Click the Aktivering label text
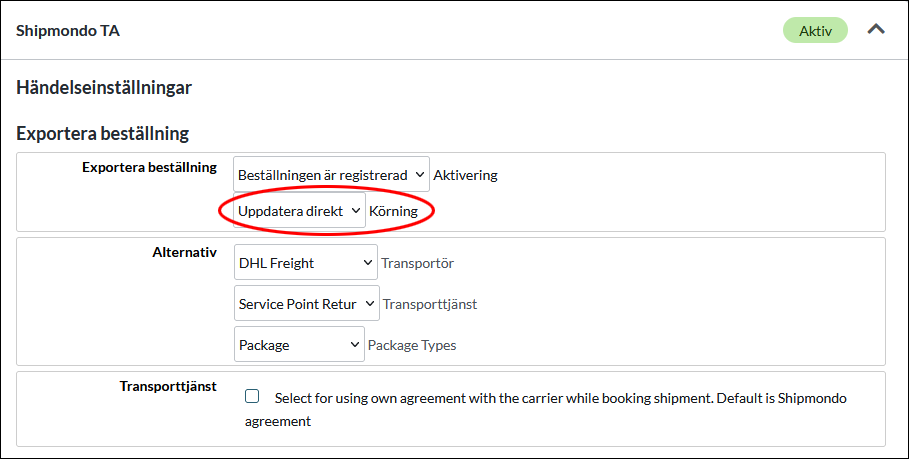Viewport: 909px width, 459px height. click(x=465, y=175)
